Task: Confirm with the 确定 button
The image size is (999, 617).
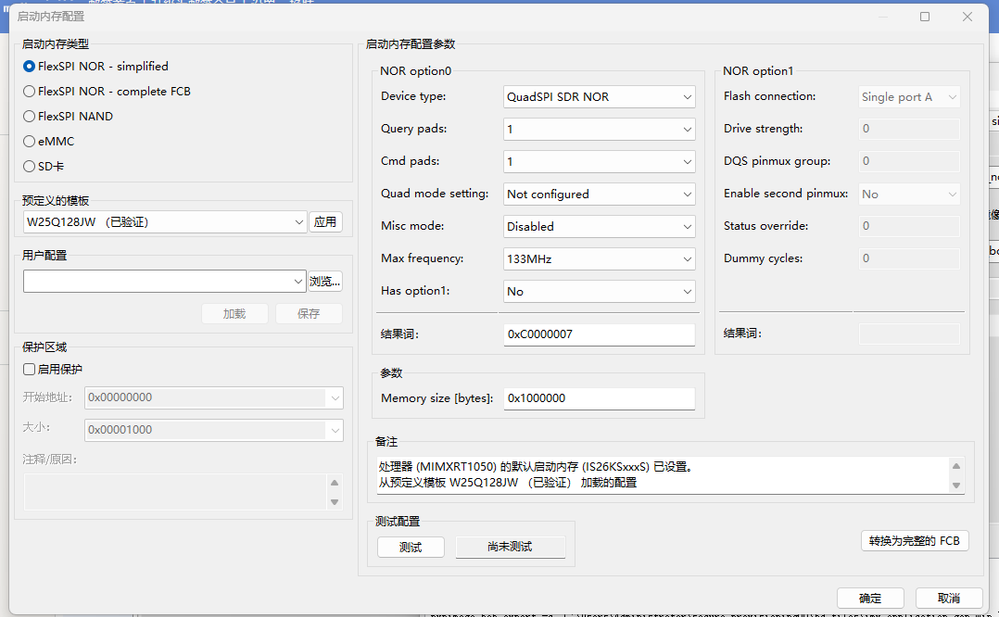Action: click(870, 598)
